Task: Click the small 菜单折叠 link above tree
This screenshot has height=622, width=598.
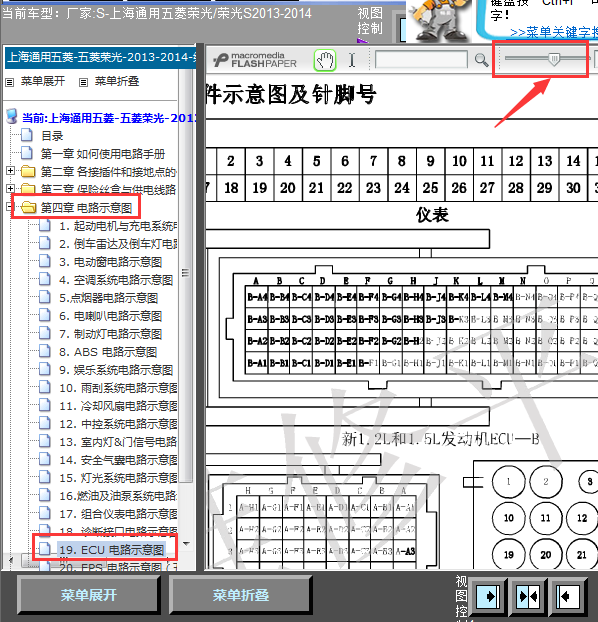Action: (117, 81)
